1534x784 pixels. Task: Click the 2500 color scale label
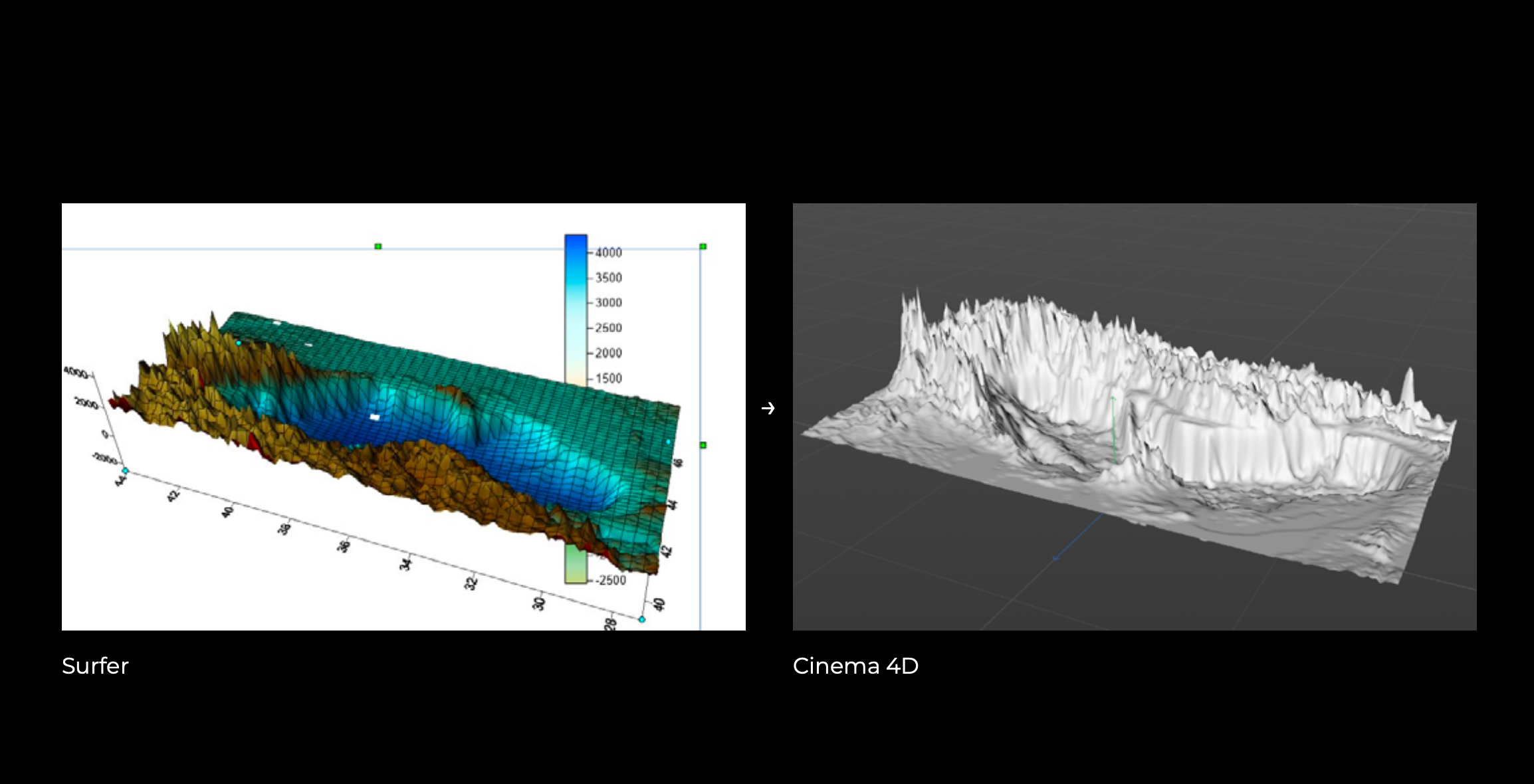pos(608,328)
